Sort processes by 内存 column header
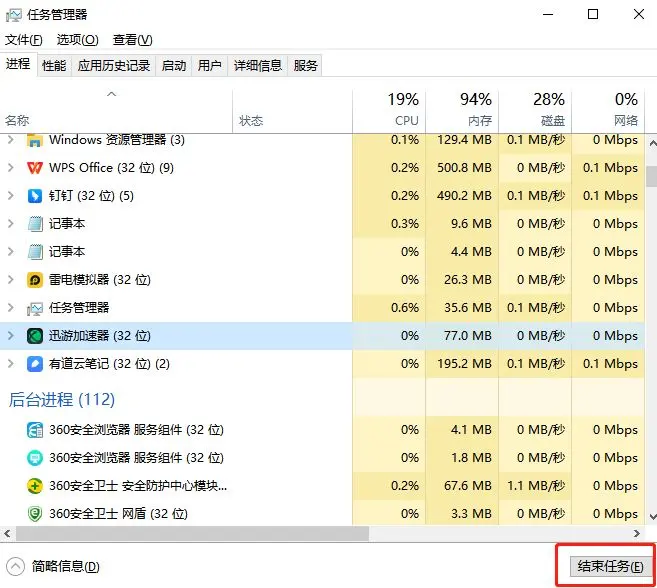Screen dimensions: 657x588 [461, 110]
